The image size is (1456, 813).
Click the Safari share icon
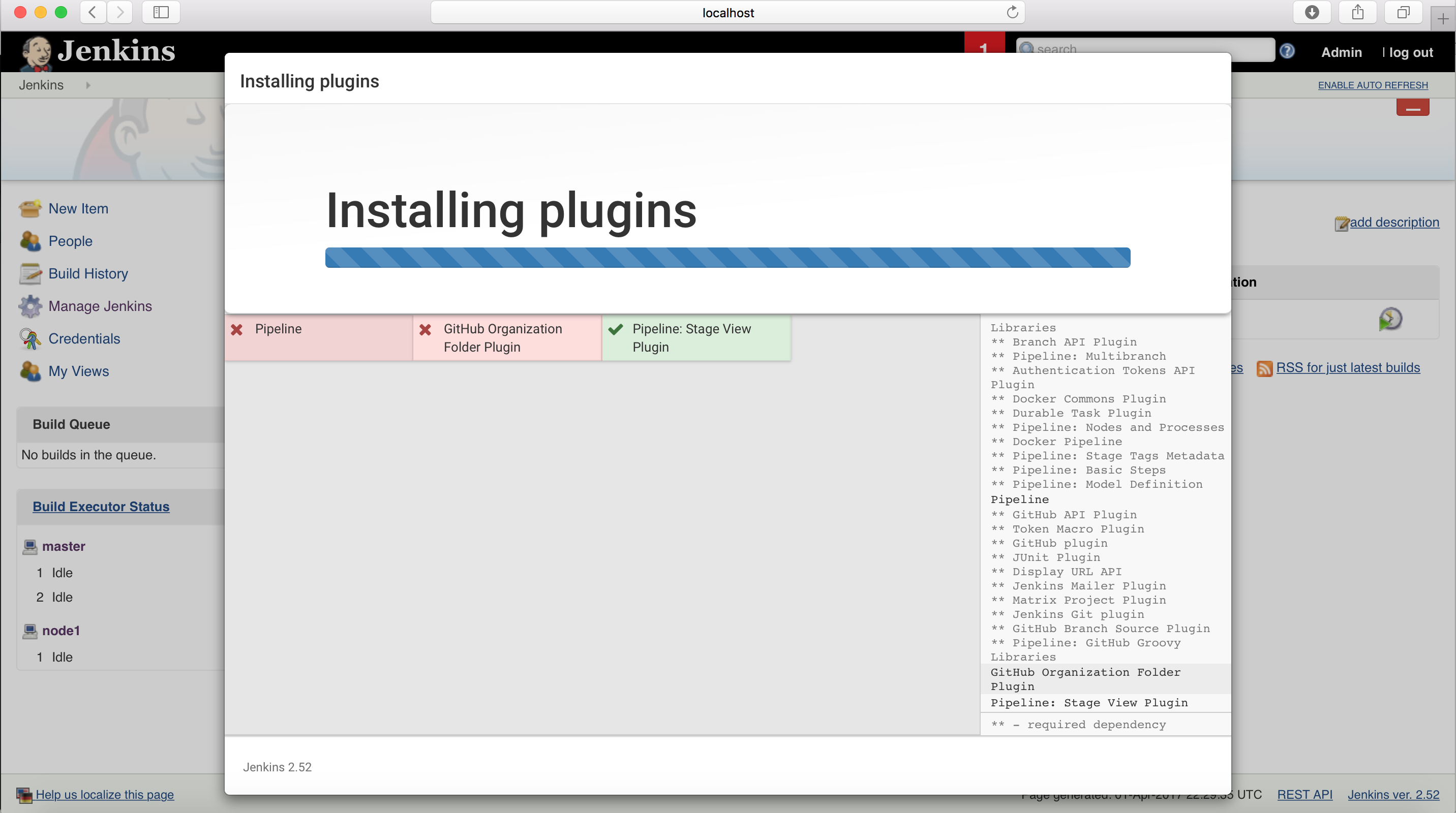tap(1358, 12)
